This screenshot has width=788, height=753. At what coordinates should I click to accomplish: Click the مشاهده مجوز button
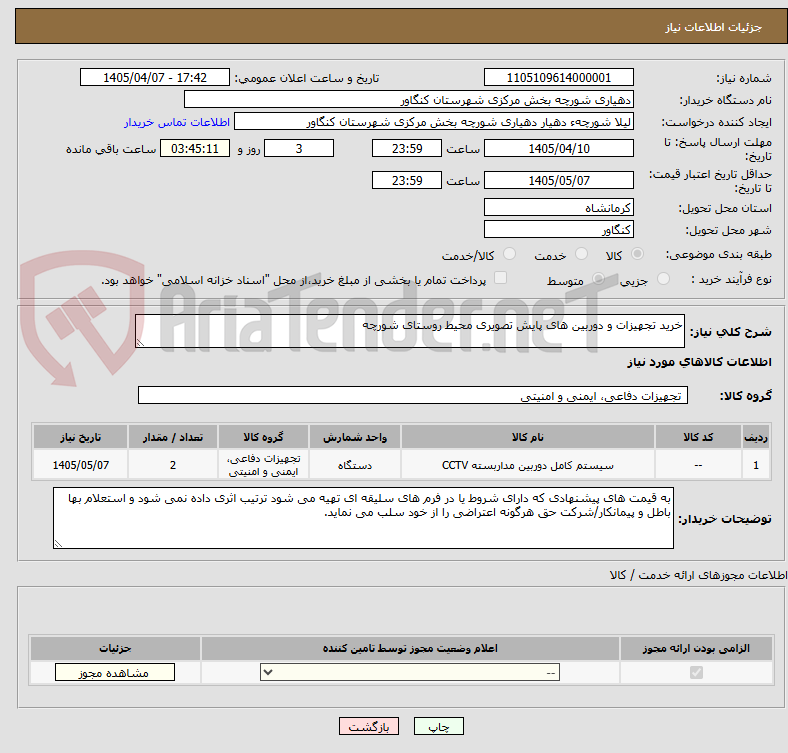point(115,672)
